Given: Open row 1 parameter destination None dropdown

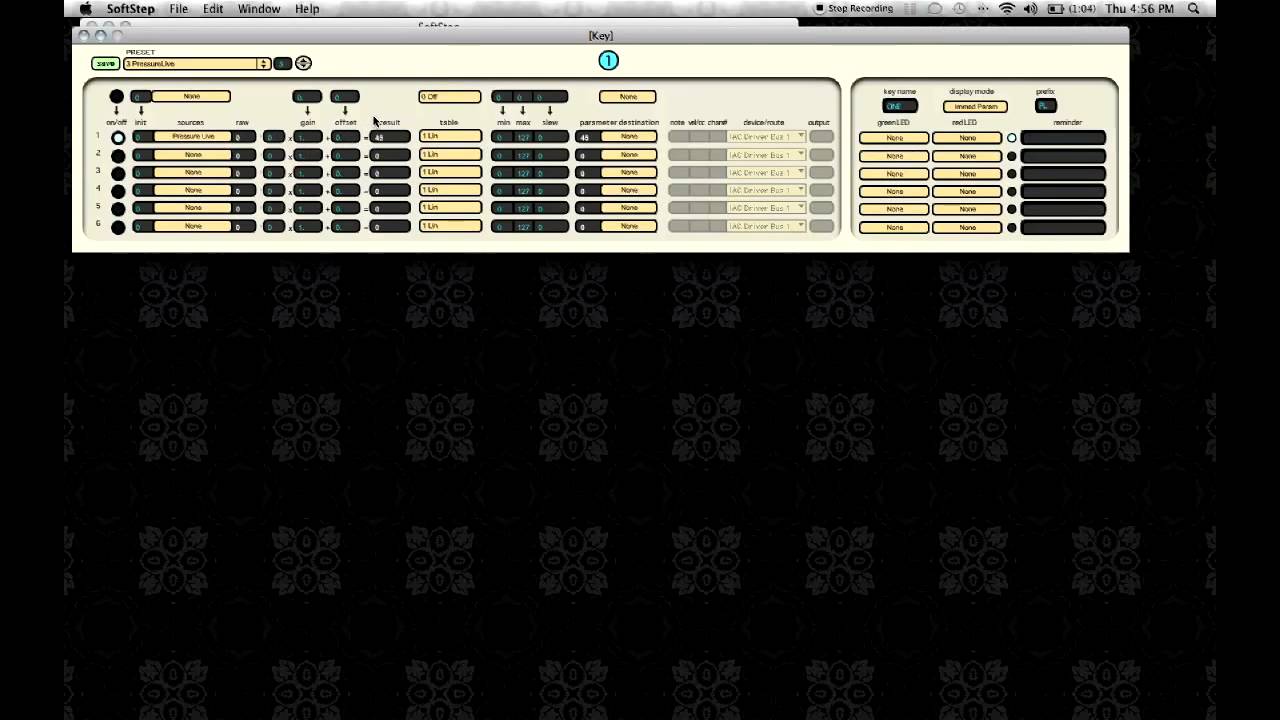Looking at the screenshot, I should [x=628, y=137].
